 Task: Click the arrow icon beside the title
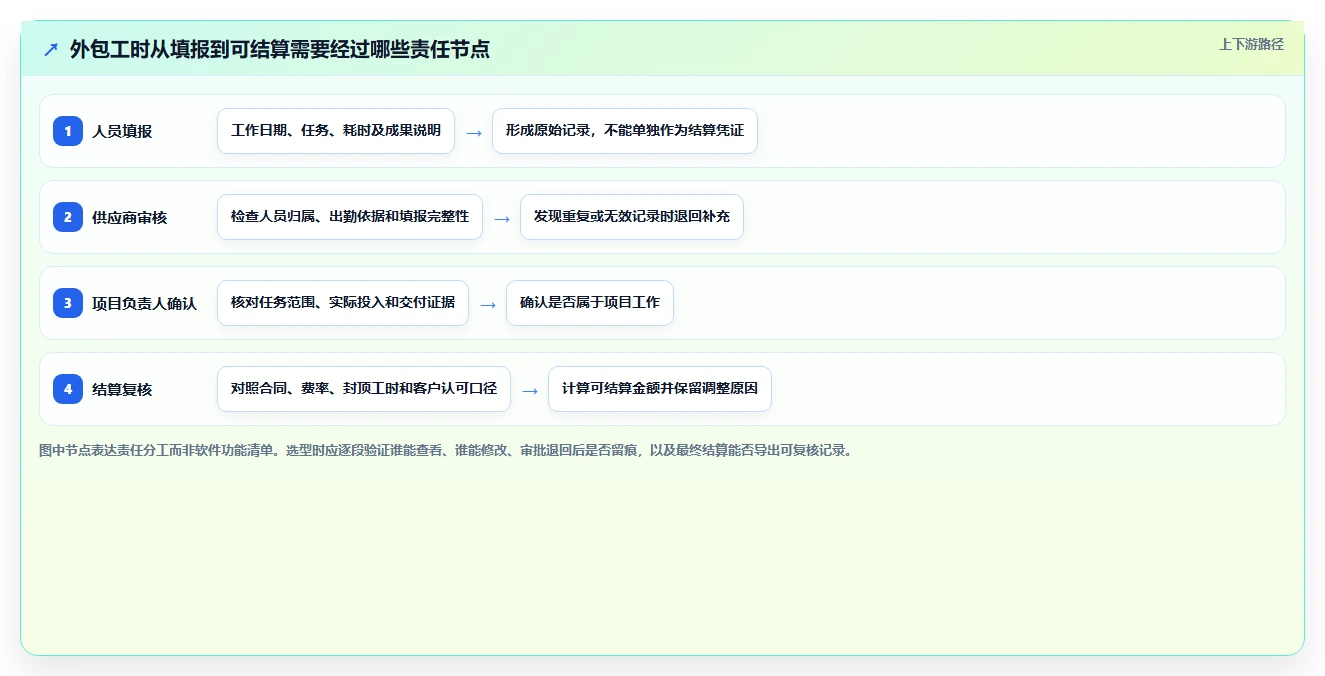coord(51,49)
